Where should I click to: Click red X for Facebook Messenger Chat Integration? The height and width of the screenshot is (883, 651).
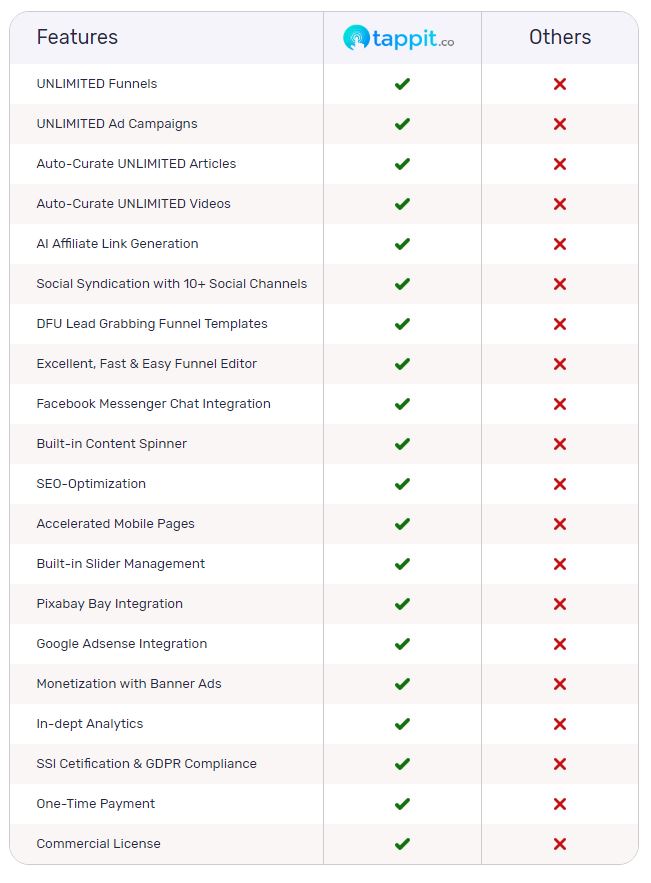pyautogui.click(x=560, y=404)
